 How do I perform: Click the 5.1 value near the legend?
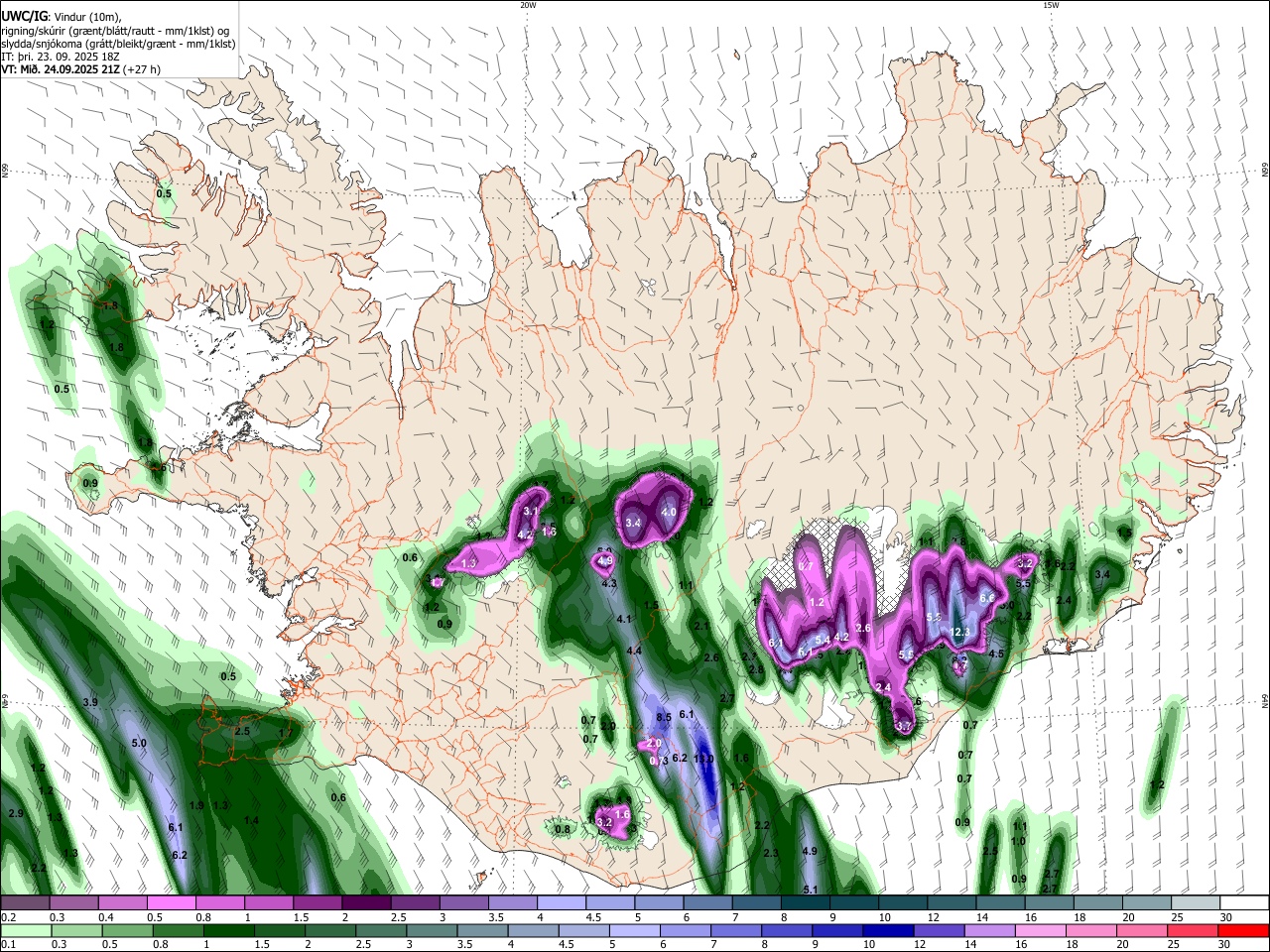click(810, 890)
